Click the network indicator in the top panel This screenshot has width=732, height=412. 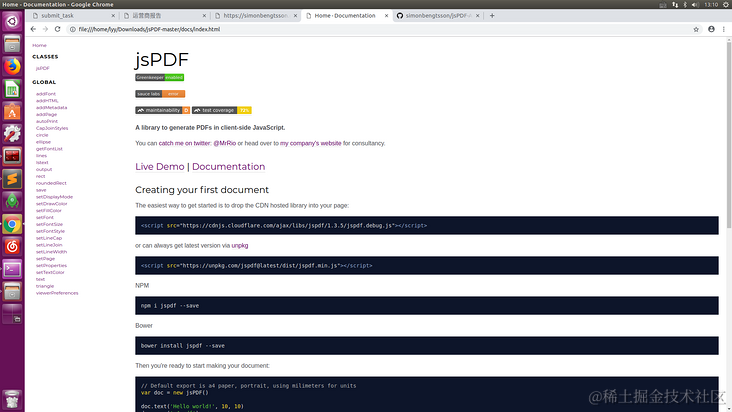click(x=675, y=4)
